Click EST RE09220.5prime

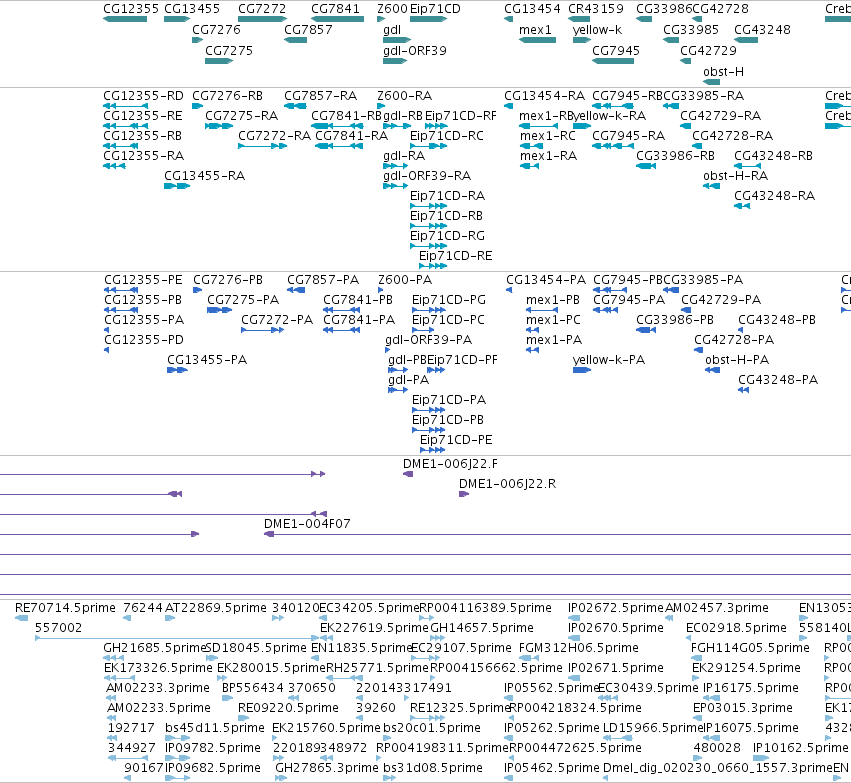coord(288,708)
